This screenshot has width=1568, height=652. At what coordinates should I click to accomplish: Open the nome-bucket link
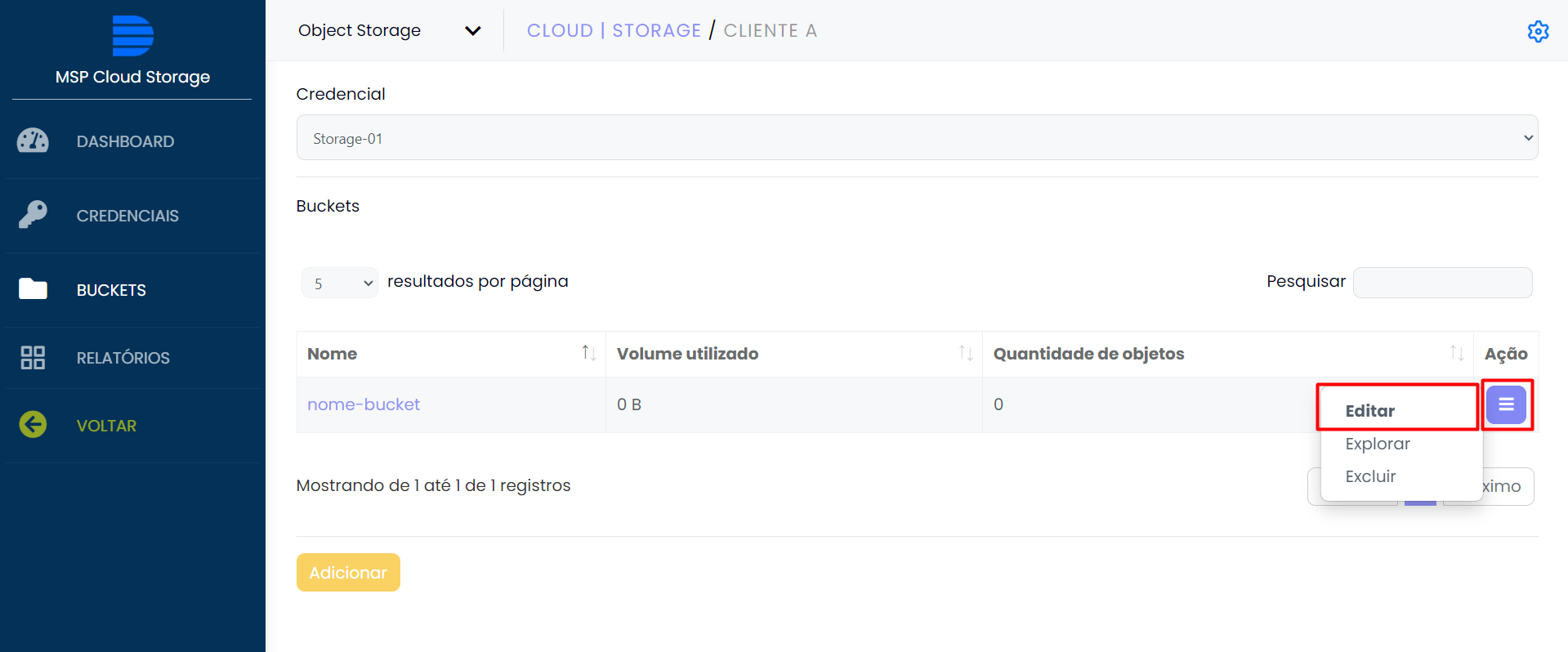point(364,404)
